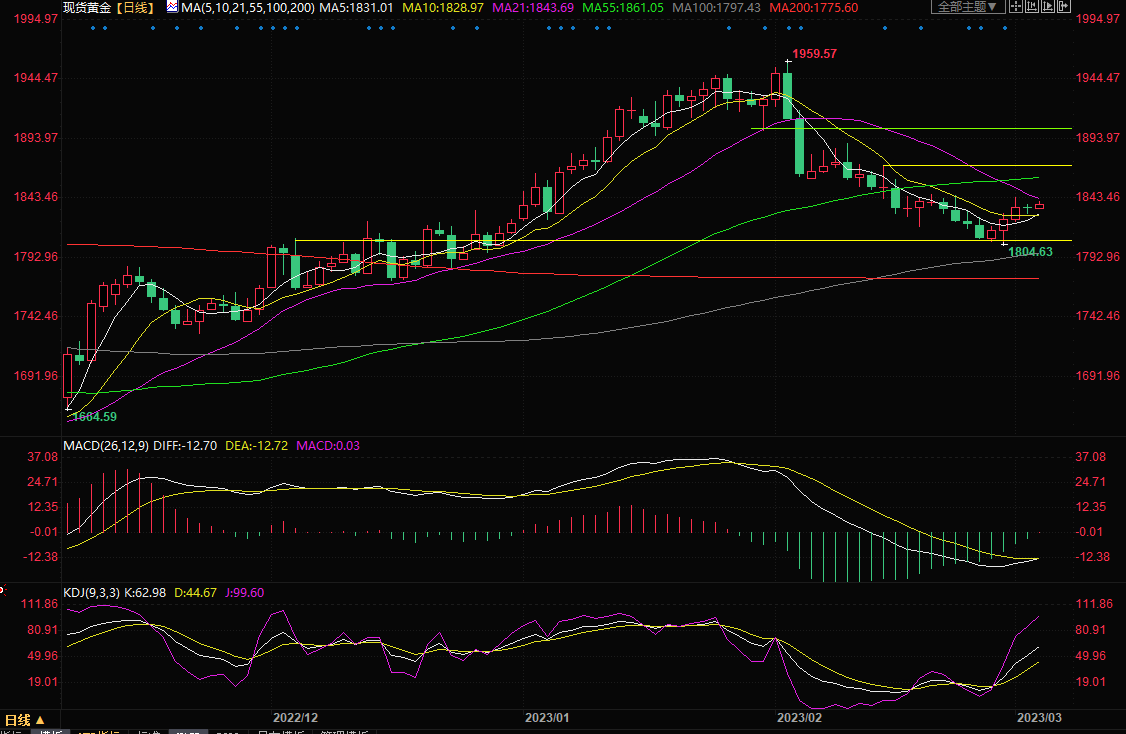Expand the 日线 period selector

[24, 719]
